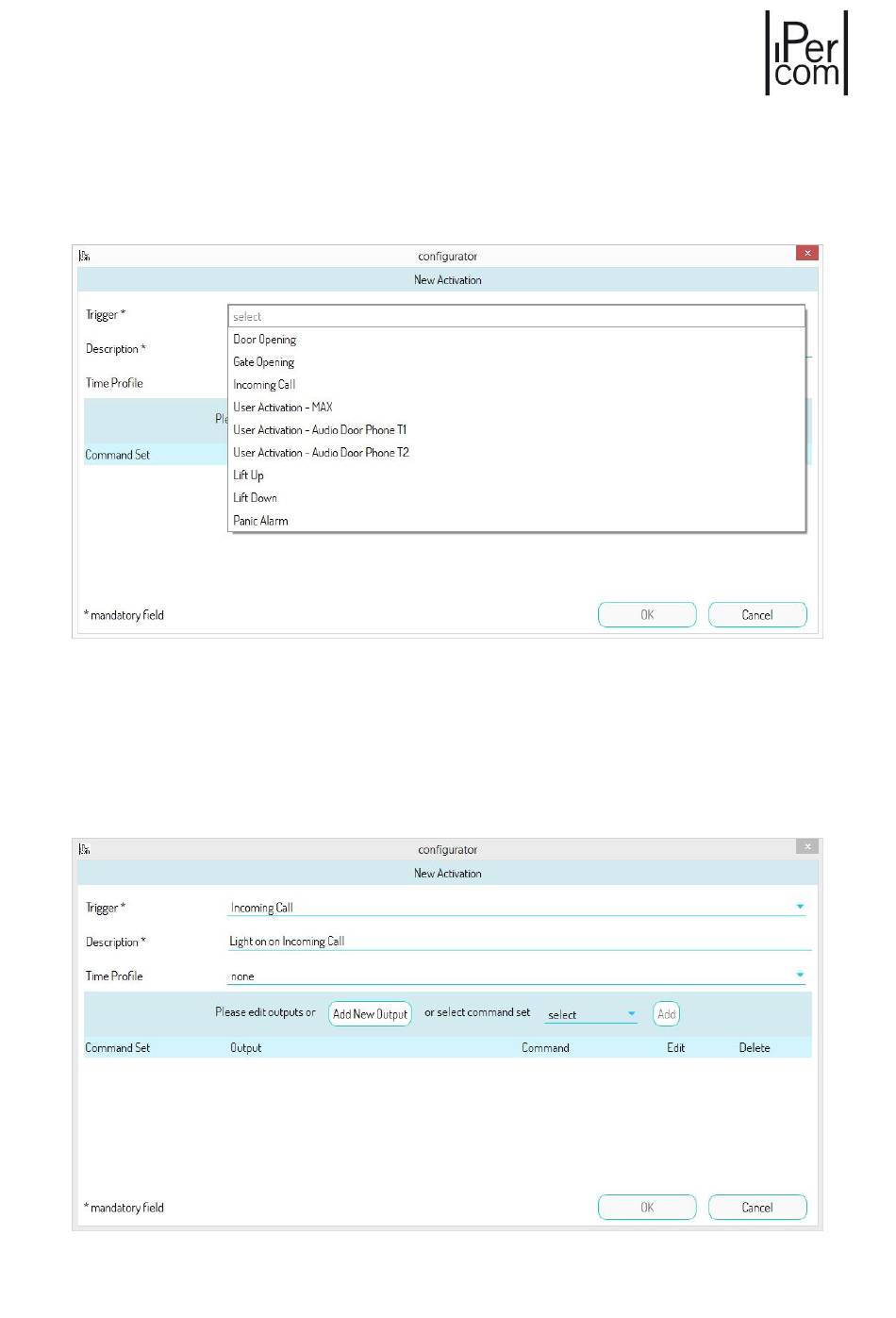Click Command Set column header in lower window

pyautogui.click(x=118, y=1048)
